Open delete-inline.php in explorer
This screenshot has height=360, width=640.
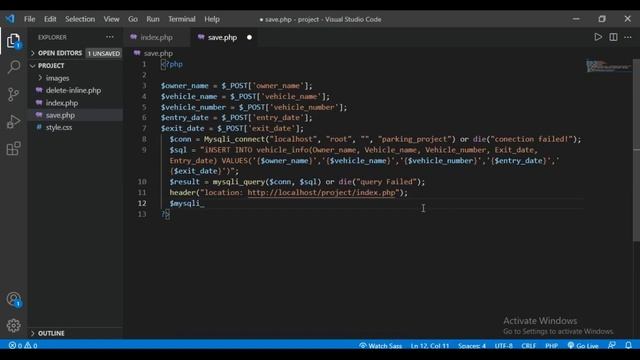point(73,90)
